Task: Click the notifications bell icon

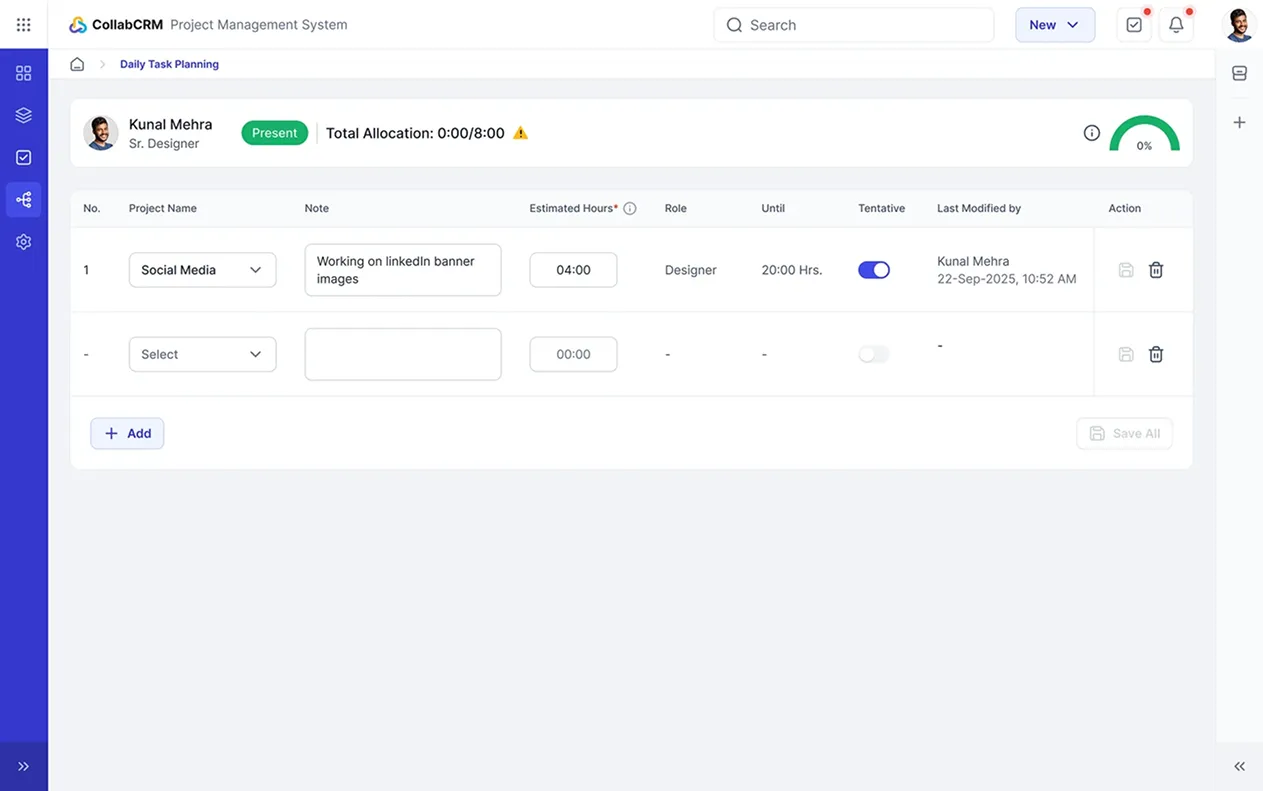Action: [x=1176, y=25]
